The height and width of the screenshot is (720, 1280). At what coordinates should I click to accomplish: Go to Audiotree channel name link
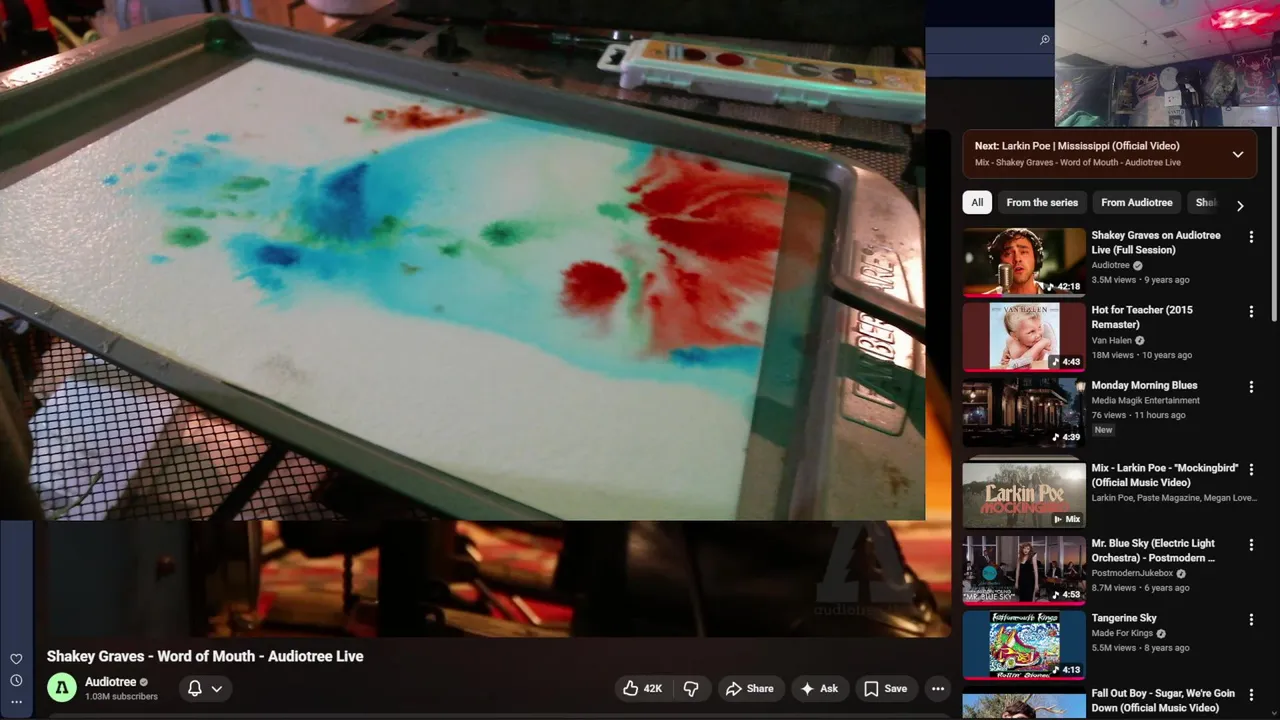click(x=110, y=682)
